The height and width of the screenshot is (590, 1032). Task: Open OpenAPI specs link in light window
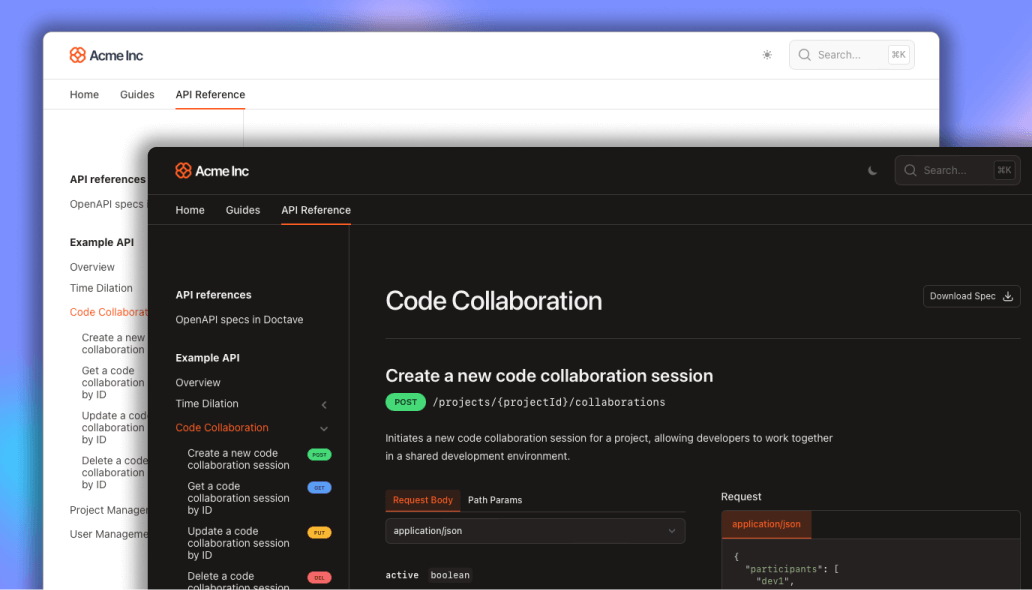point(109,204)
